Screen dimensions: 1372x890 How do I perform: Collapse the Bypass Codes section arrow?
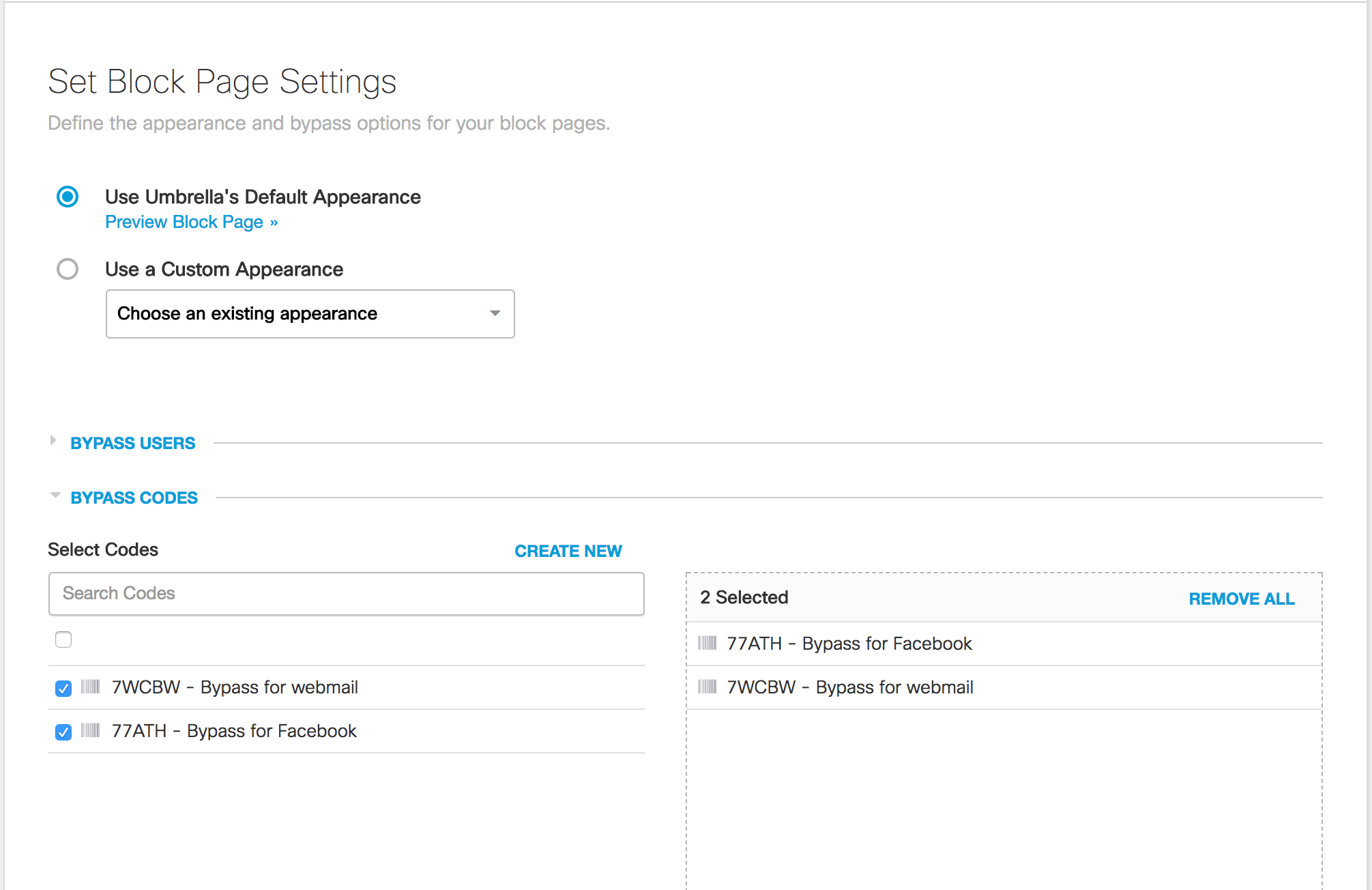(x=55, y=495)
